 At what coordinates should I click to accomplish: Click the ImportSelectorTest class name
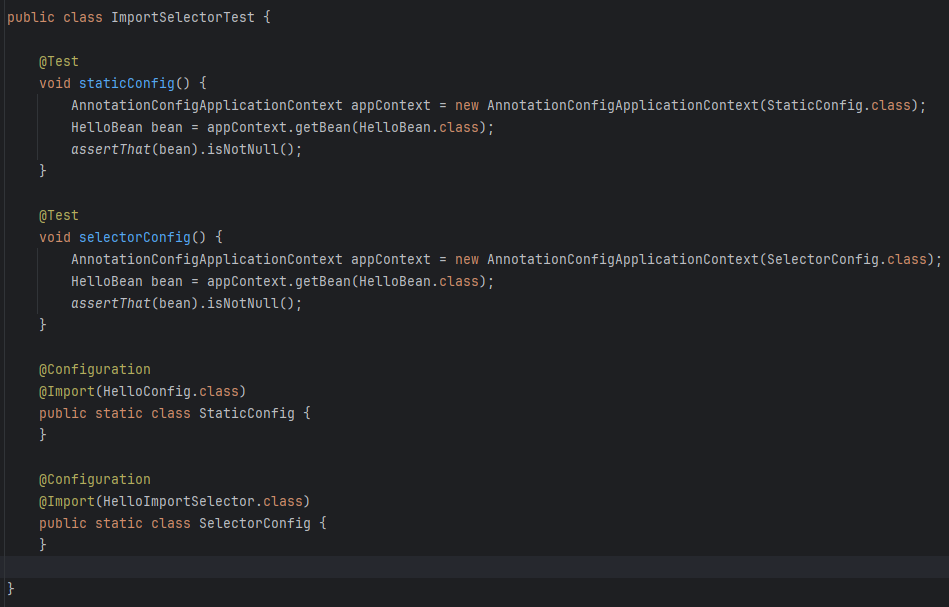click(x=183, y=18)
